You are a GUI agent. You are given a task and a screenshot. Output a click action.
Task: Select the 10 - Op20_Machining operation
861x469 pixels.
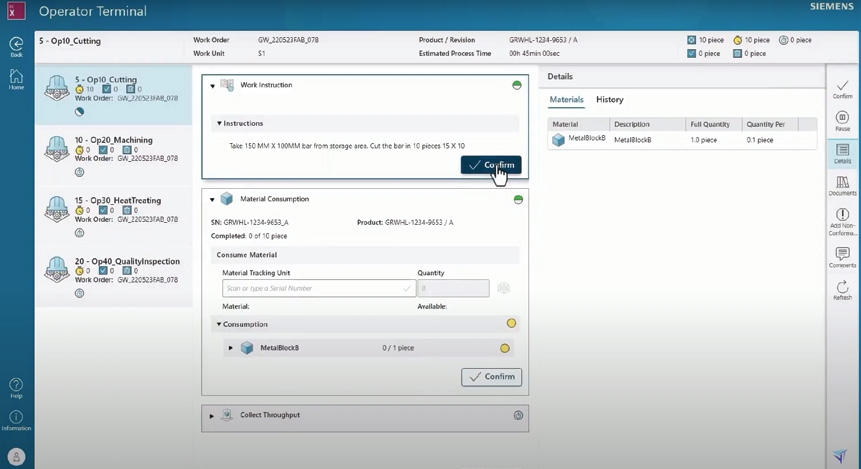pyautogui.click(x=113, y=155)
